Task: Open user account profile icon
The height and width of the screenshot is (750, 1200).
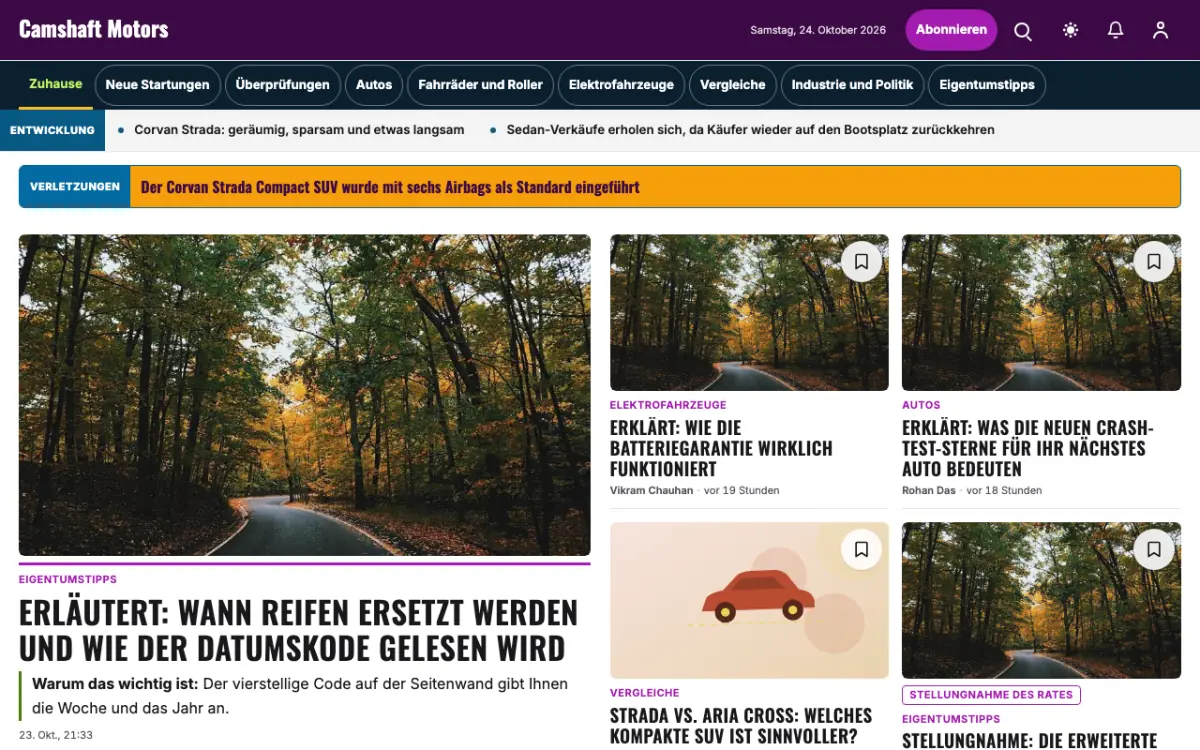Action: [x=1160, y=30]
